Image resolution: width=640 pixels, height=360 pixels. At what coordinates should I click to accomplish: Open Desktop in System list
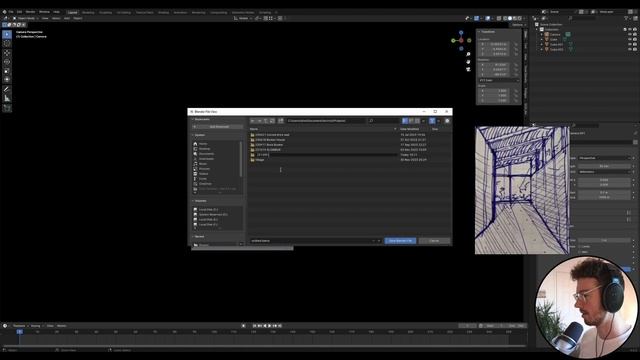pyautogui.click(x=204, y=149)
